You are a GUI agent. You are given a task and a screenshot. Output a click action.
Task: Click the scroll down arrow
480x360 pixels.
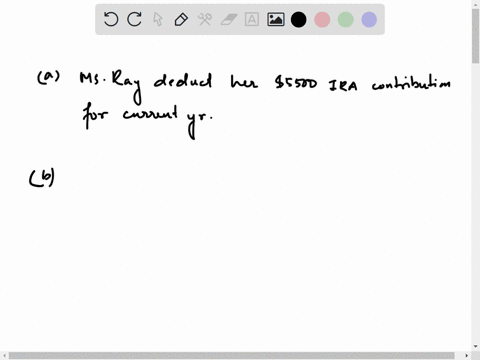(476, 347)
